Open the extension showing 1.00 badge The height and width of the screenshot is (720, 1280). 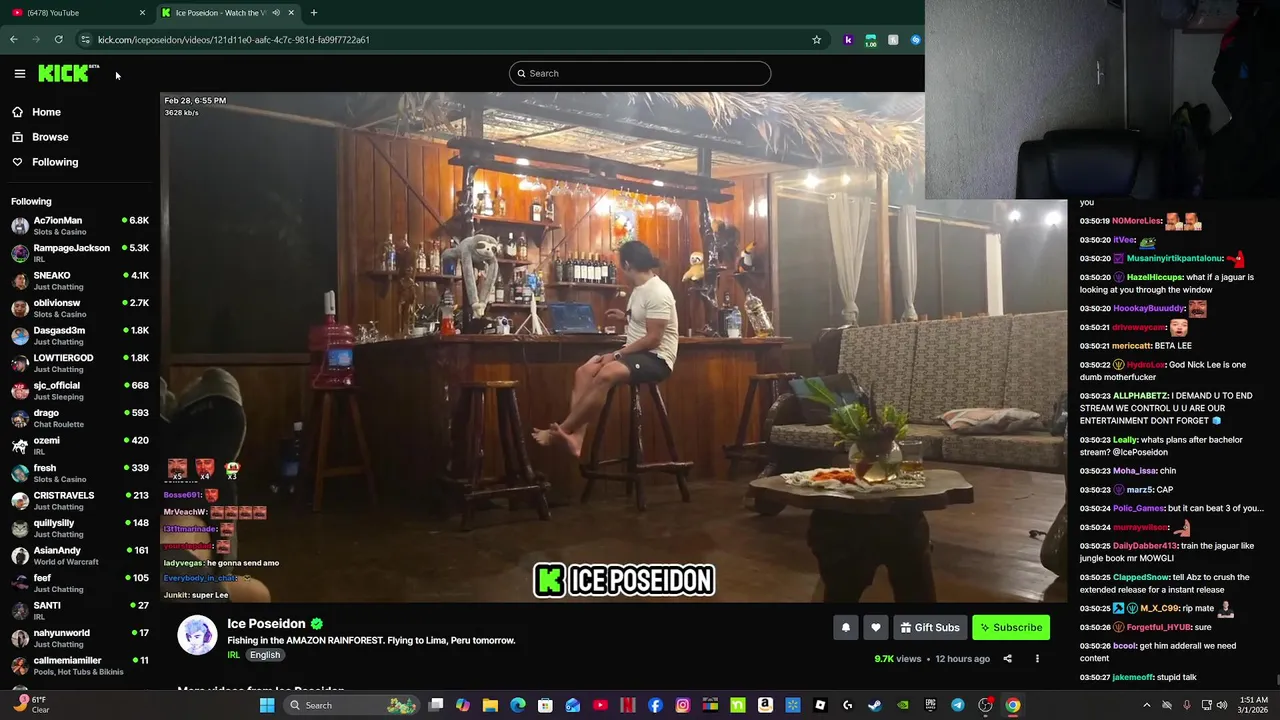[x=871, y=40]
